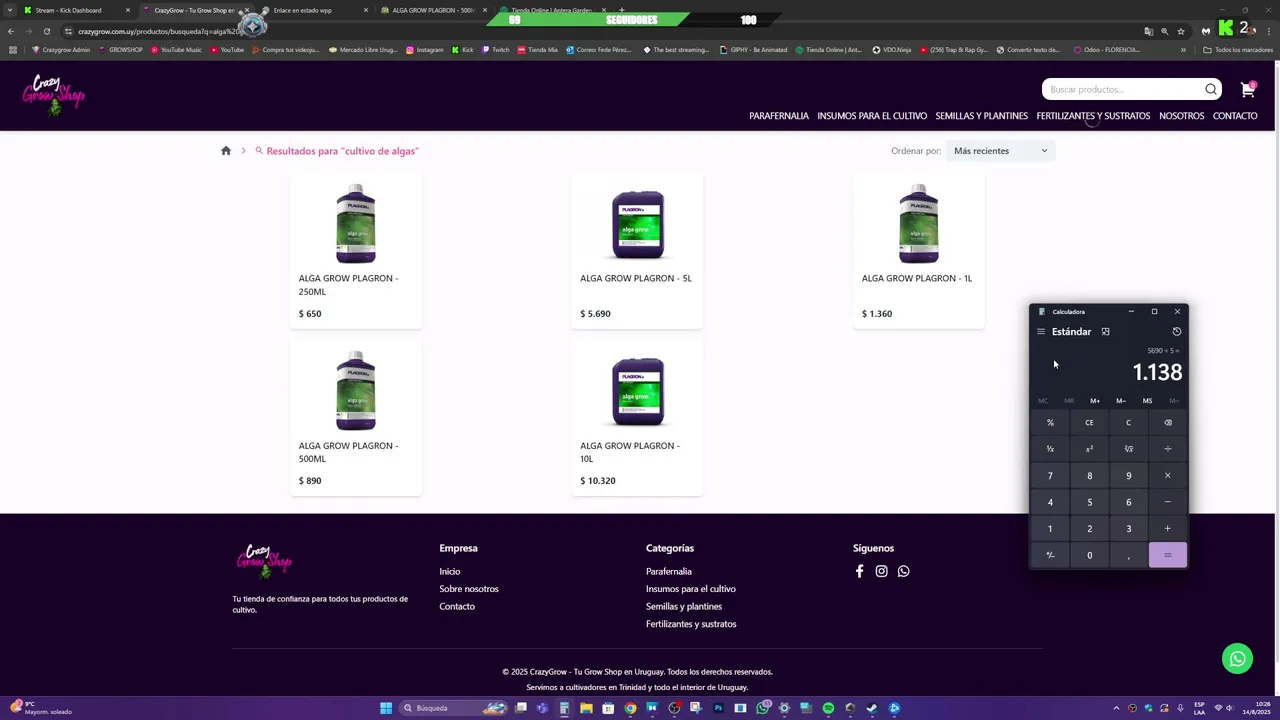This screenshot has height=720, width=1280.
Task: Open the 'Ordenar por' Más recientes dropdown
Action: click(1000, 151)
